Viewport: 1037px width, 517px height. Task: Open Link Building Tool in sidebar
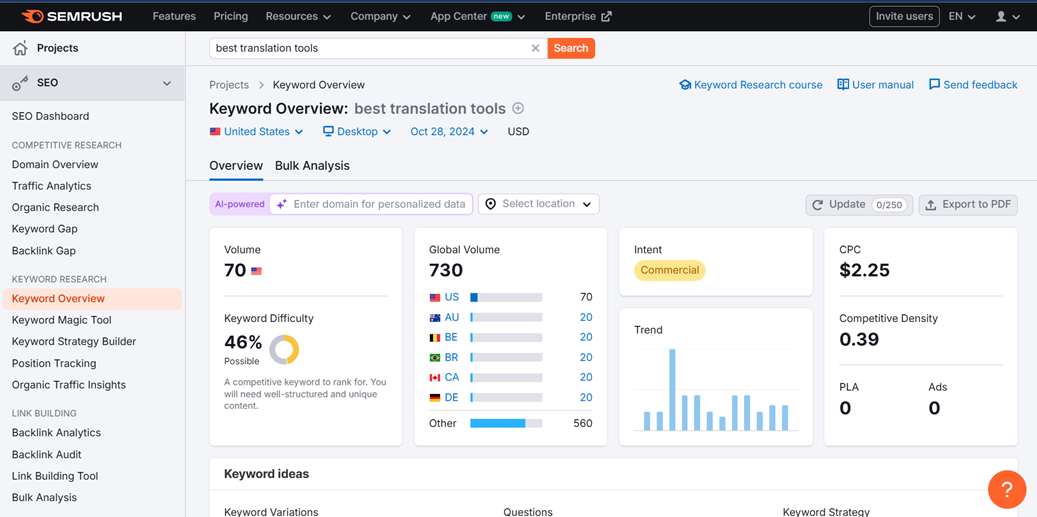pos(55,476)
